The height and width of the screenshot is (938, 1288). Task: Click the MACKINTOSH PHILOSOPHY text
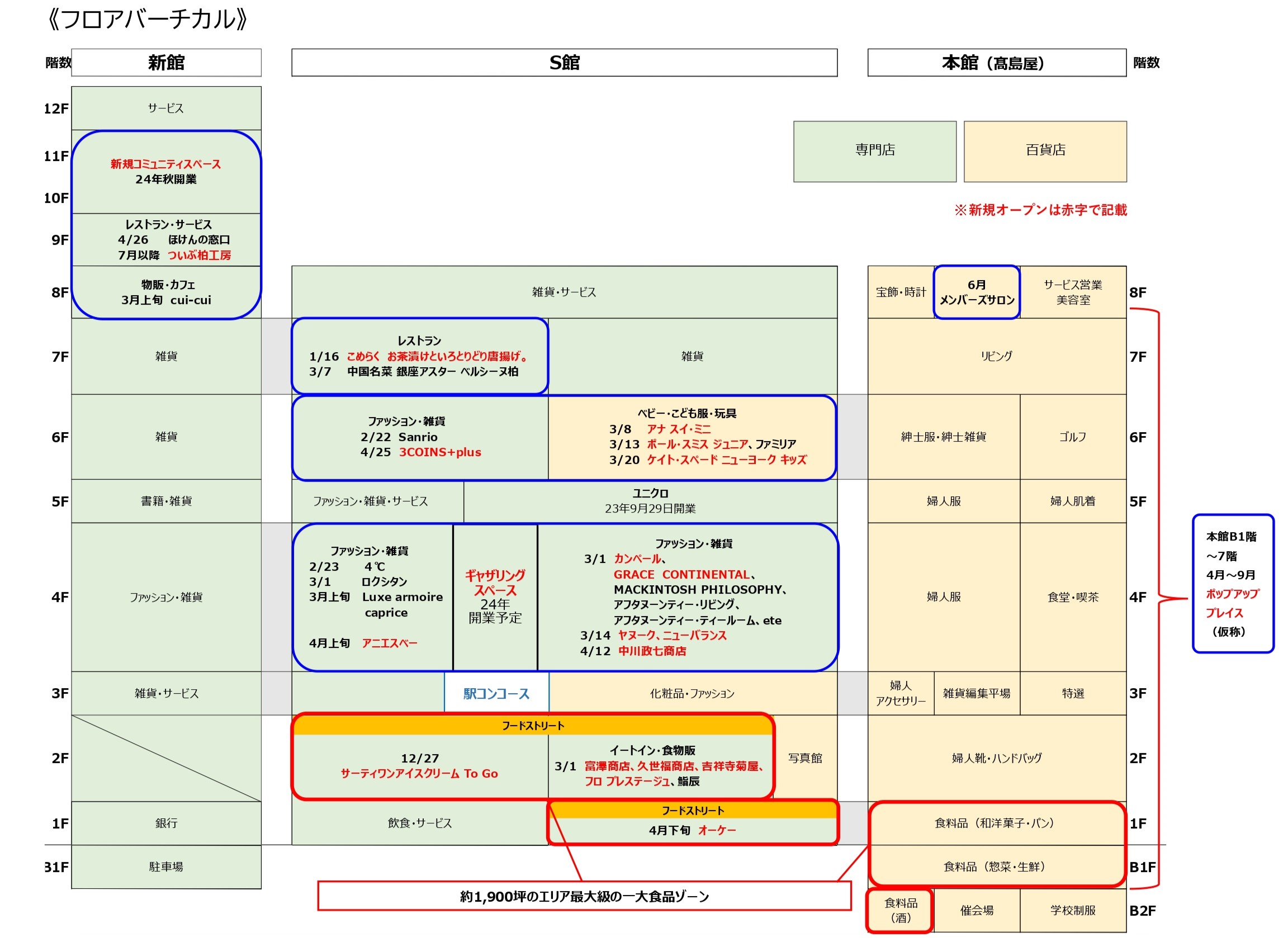(699, 590)
